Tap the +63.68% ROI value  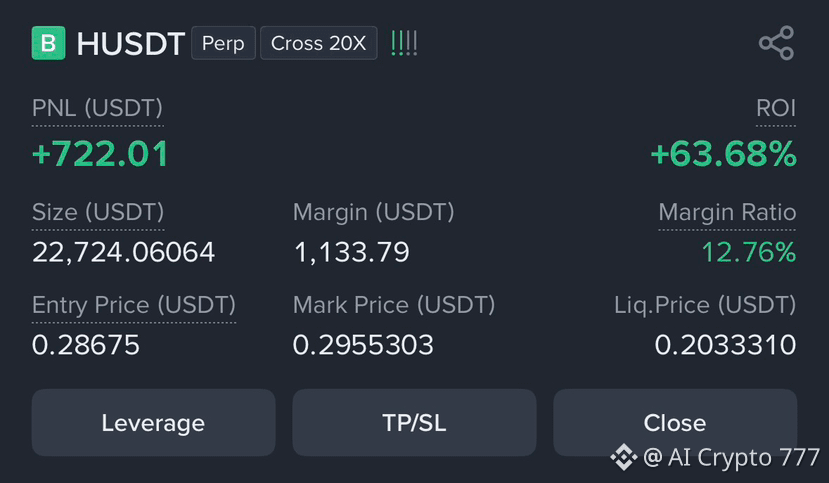723,154
